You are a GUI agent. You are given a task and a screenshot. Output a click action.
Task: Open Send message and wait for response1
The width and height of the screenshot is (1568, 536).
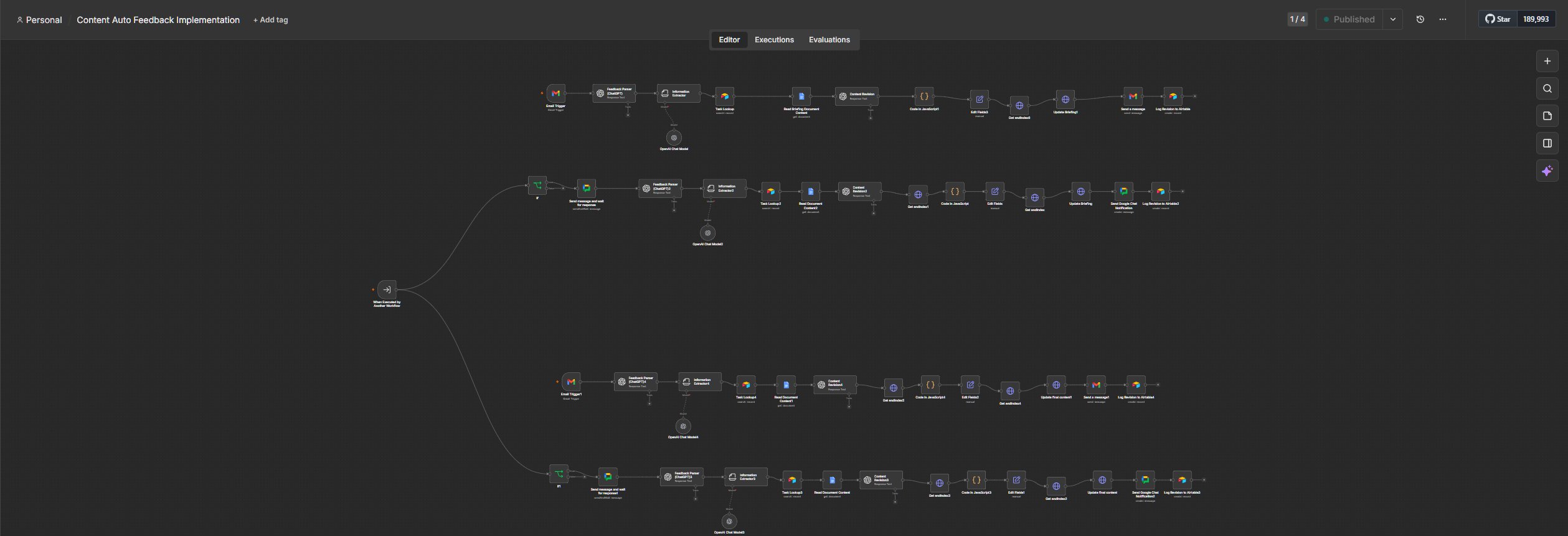click(608, 477)
